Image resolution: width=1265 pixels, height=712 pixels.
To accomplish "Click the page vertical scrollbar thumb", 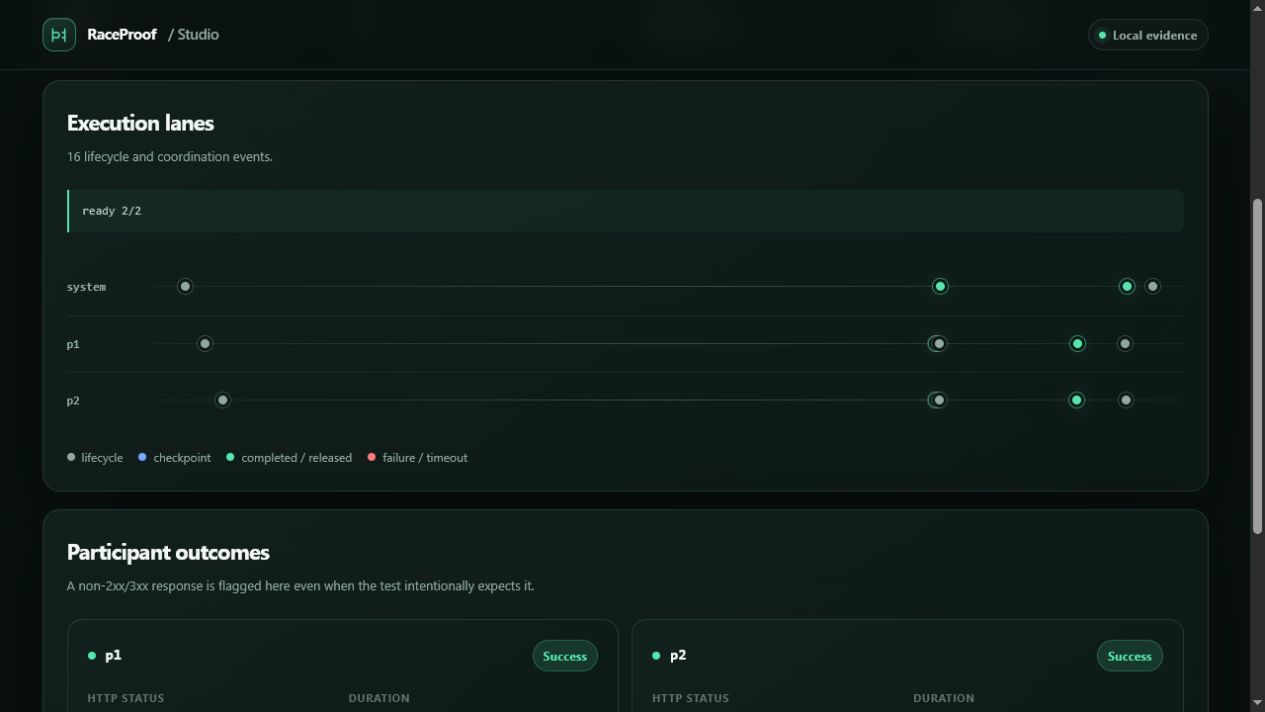I will 1257,366.
